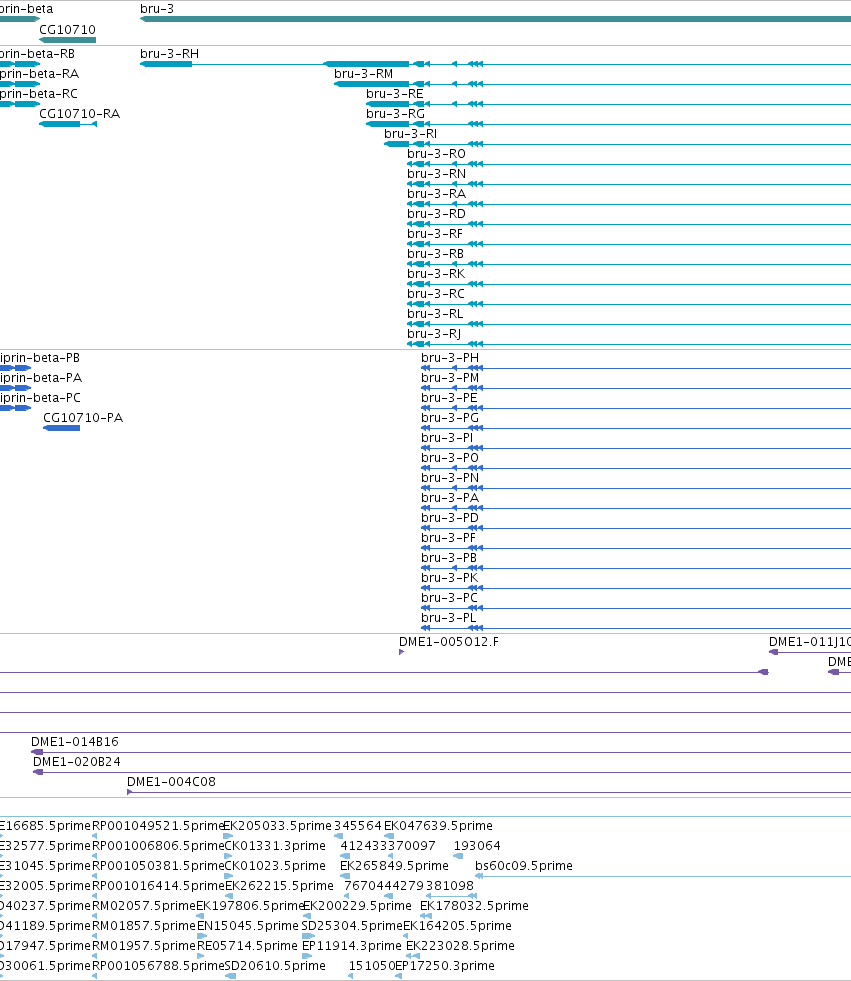Pick transcript label bru-3-RI
851x981 pixels.
pos(410,134)
